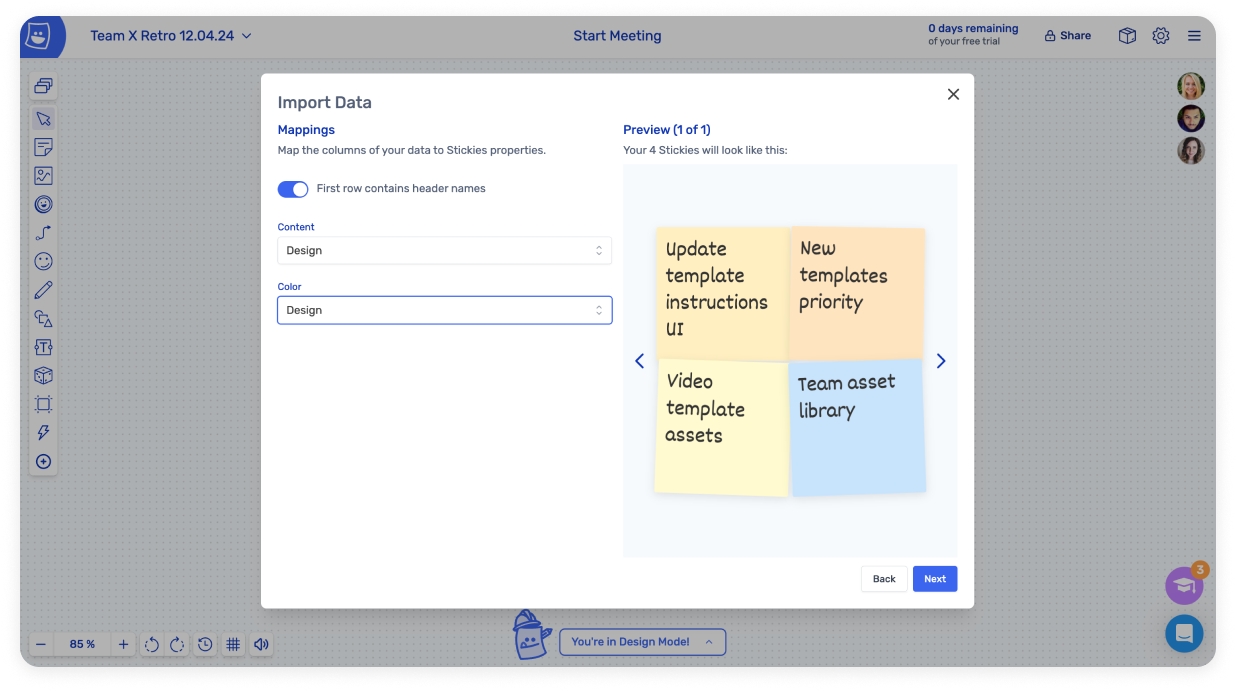Open the shapes tool
1236x691 pixels.
[x=43, y=319]
